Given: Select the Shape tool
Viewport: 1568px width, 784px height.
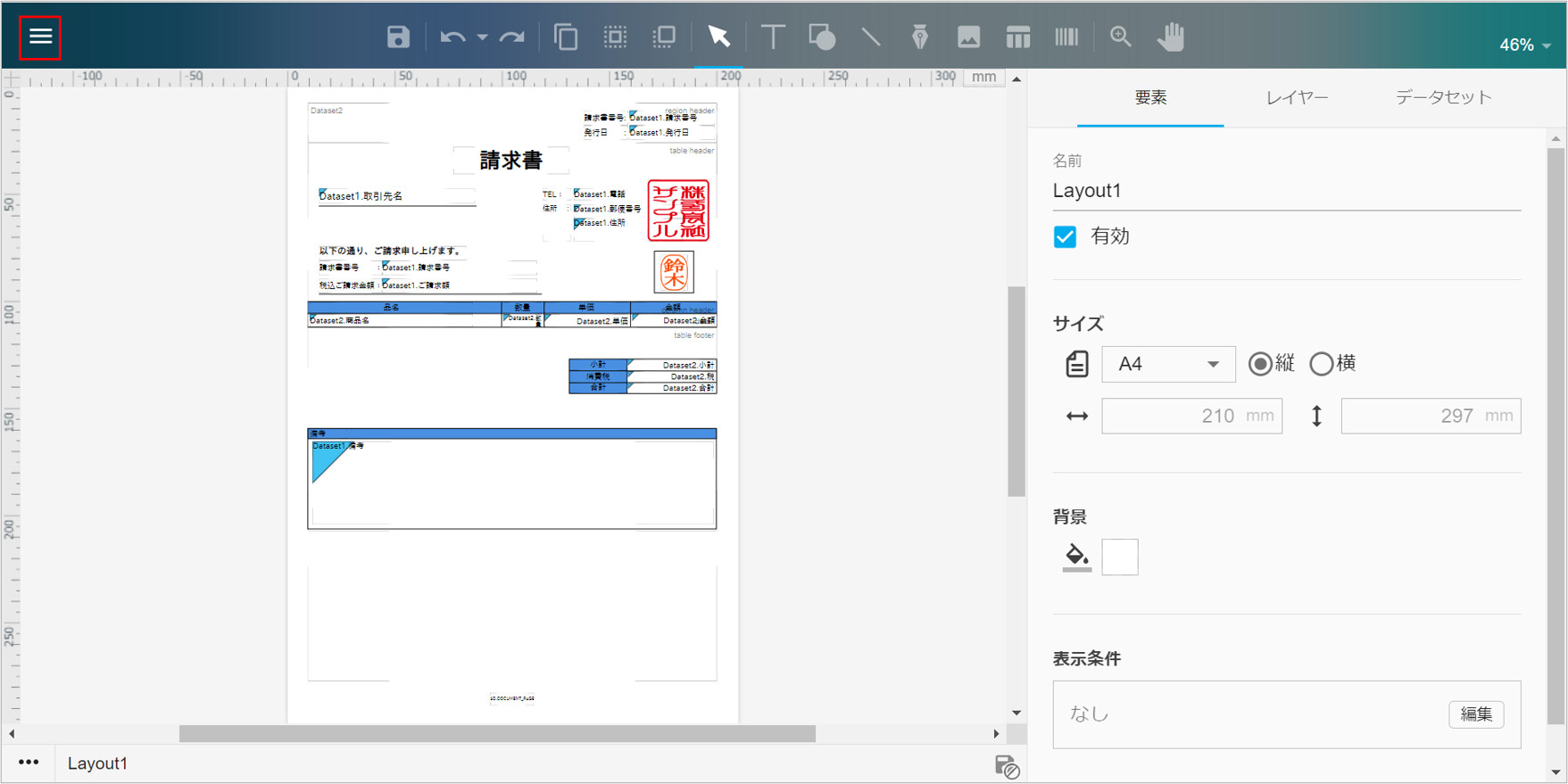Looking at the screenshot, I should (x=822, y=37).
